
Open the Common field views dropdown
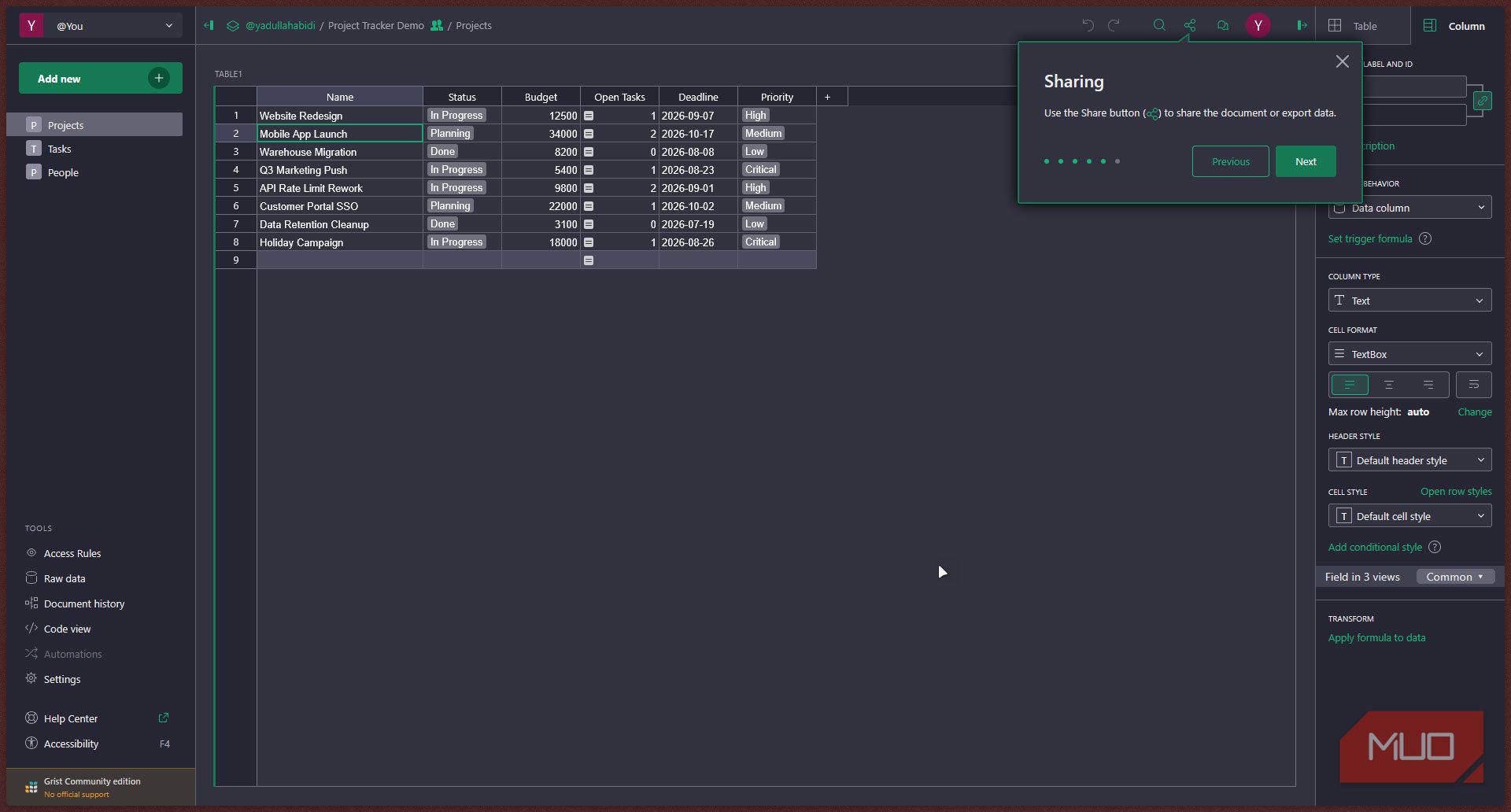(1455, 577)
